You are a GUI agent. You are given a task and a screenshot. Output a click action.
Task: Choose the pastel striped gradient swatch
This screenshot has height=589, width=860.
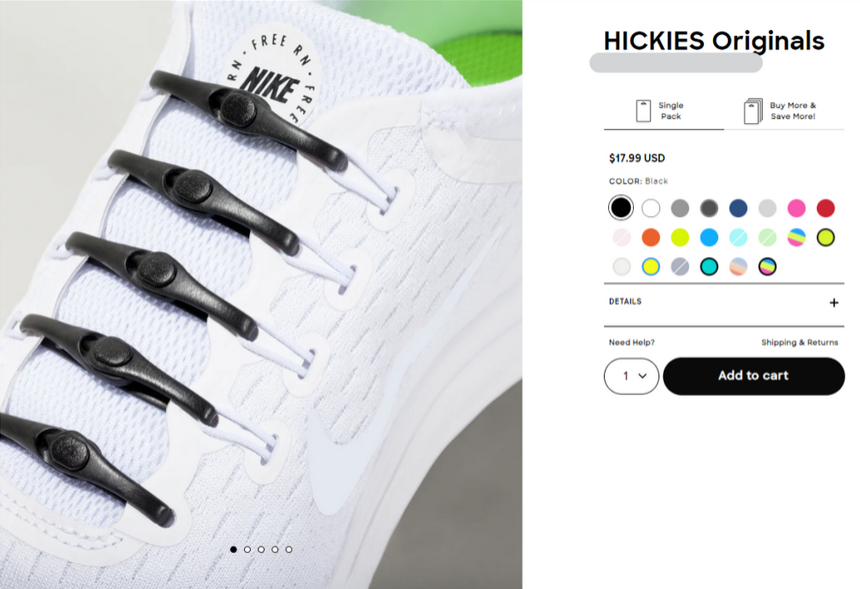[x=738, y=267]
